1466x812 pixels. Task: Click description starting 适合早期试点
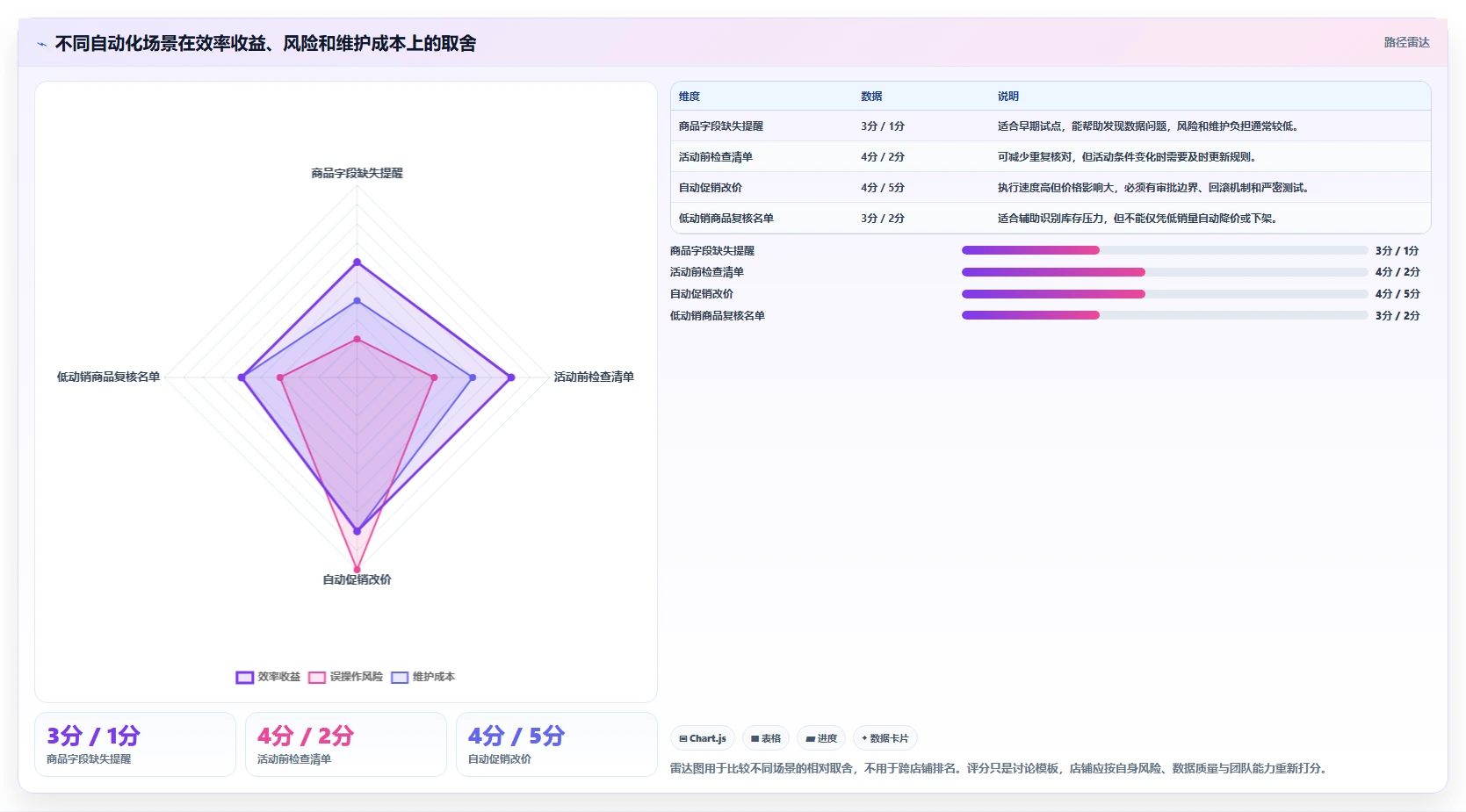tap(1148, 126)
